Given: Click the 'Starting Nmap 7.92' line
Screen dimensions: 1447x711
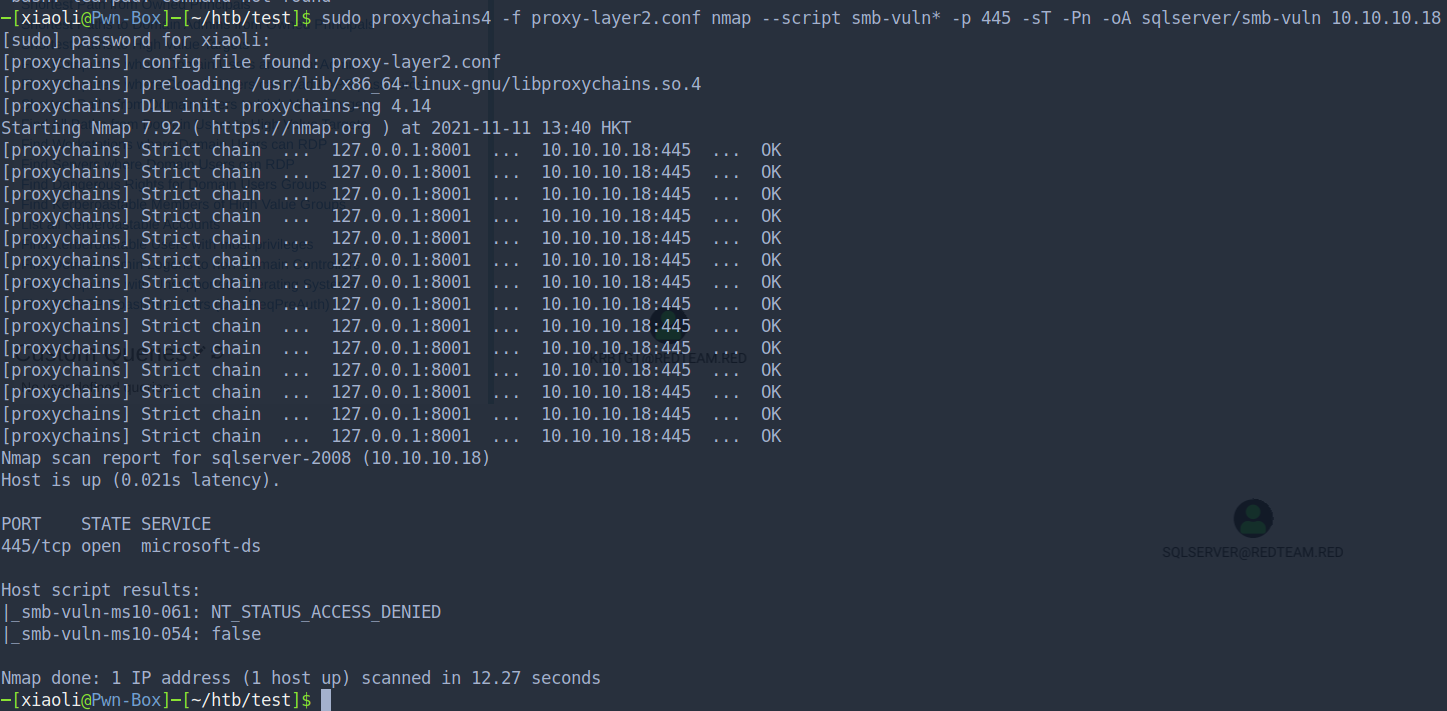Looking at the screenshot, I should [x=316, y=128].
